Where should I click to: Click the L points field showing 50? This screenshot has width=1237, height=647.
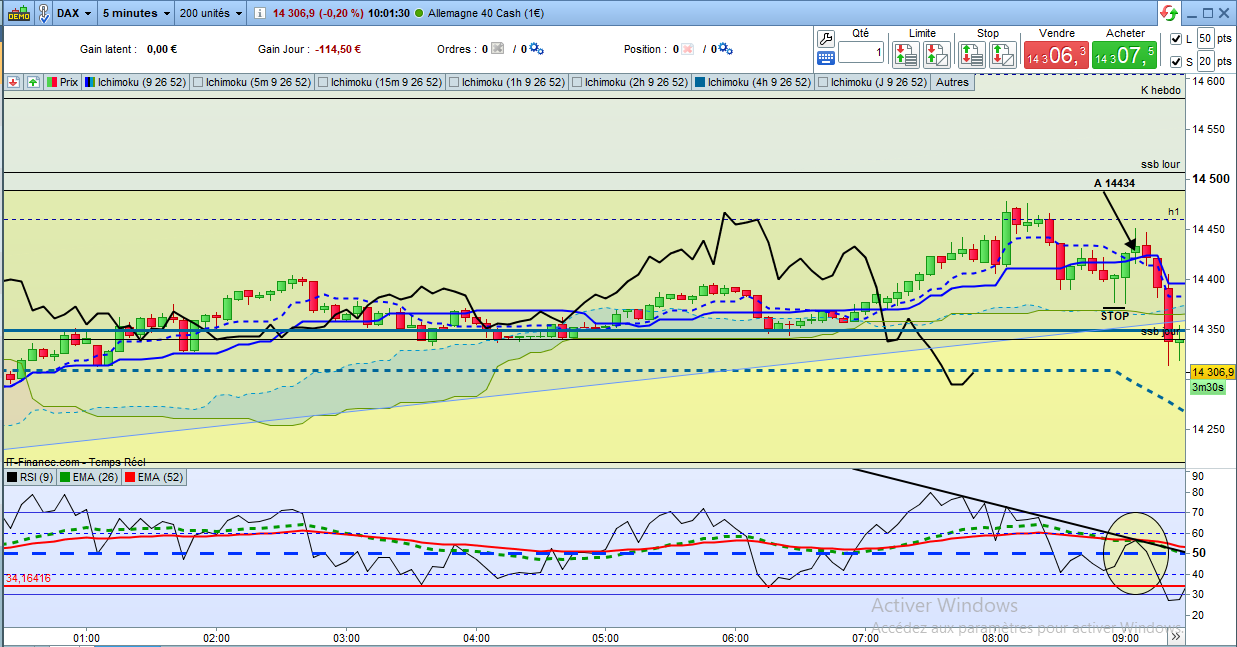pos(1205,38)
